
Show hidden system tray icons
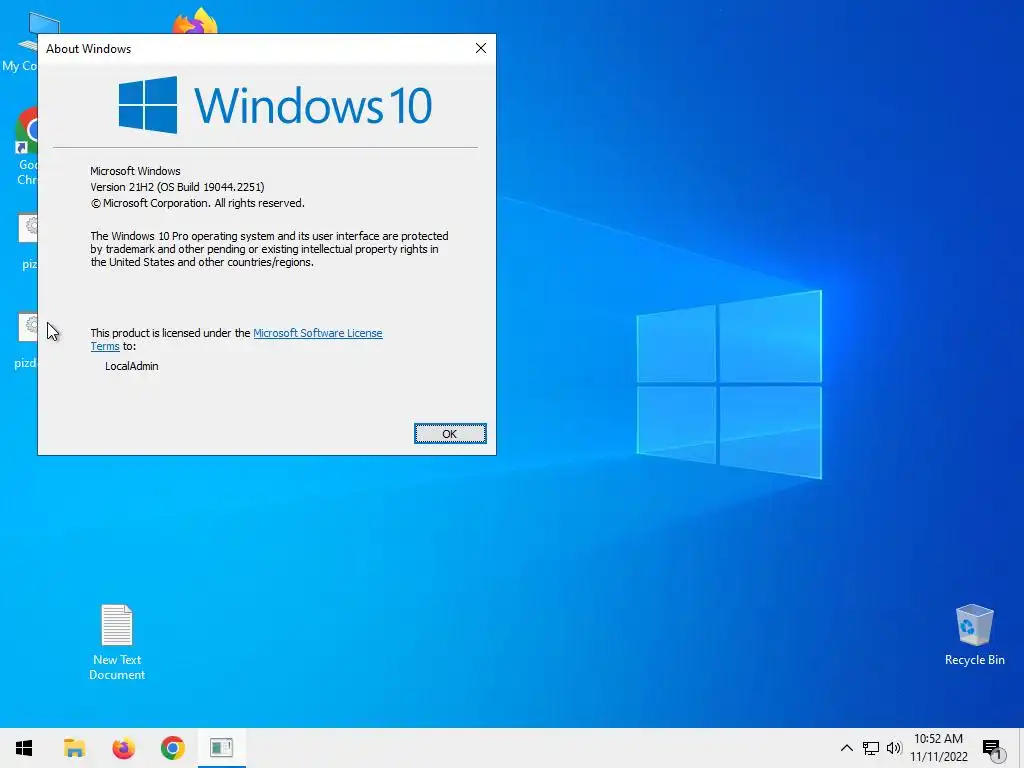pos(846,748)
